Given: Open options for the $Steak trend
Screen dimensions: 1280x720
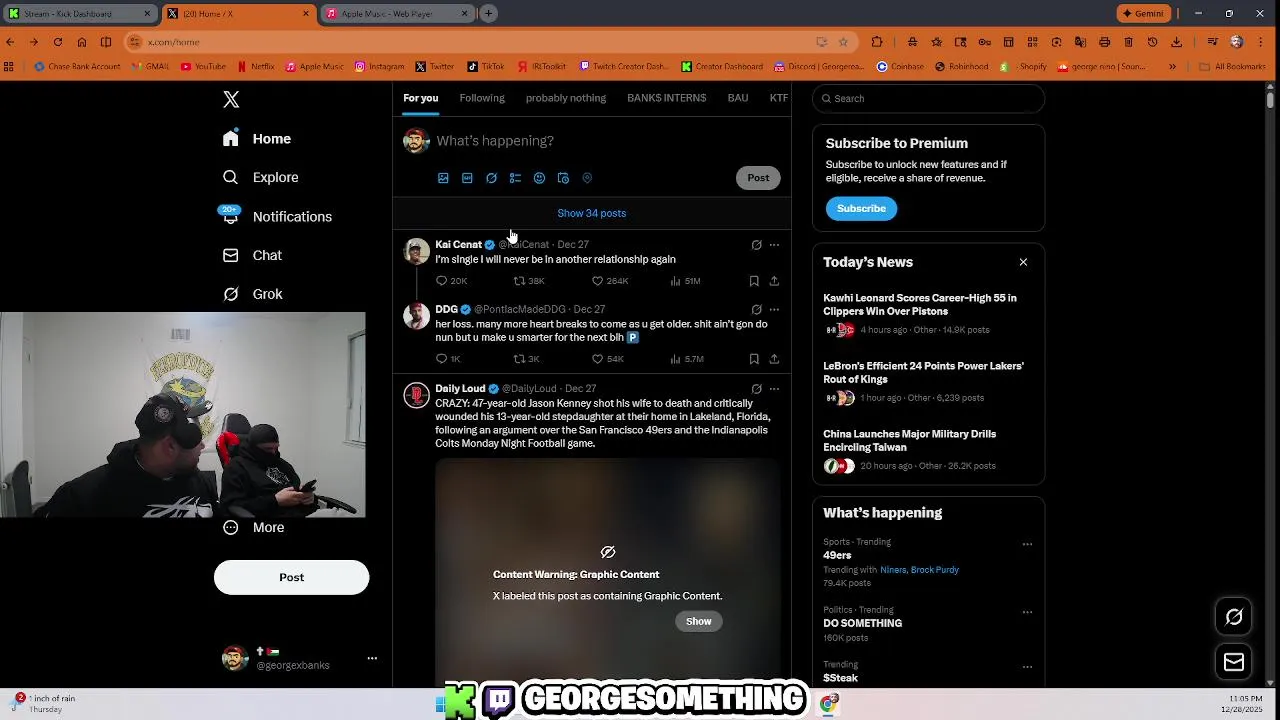Looking at the screenshot, I should pos(1027,667).
